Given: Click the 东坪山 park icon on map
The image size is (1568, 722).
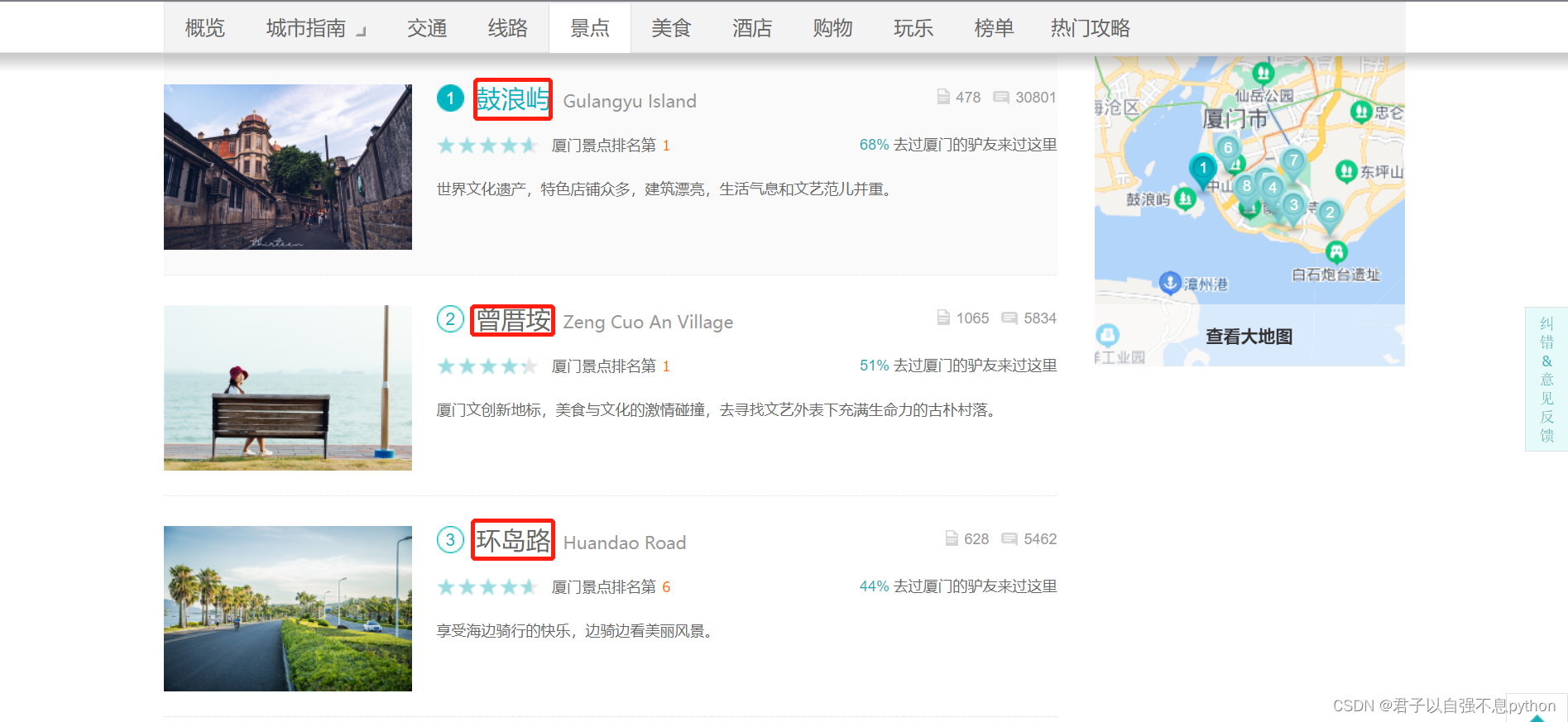Looking at the screenshot, I should (x=1347, y=172).
